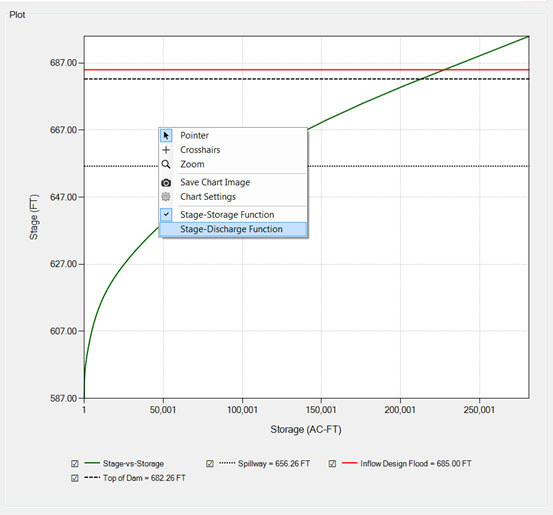Click the 'Spillway = 656.26 FT' legend label
Image resolution: width=553 pixels, height=515 pixels.
(x=274, y=464)
